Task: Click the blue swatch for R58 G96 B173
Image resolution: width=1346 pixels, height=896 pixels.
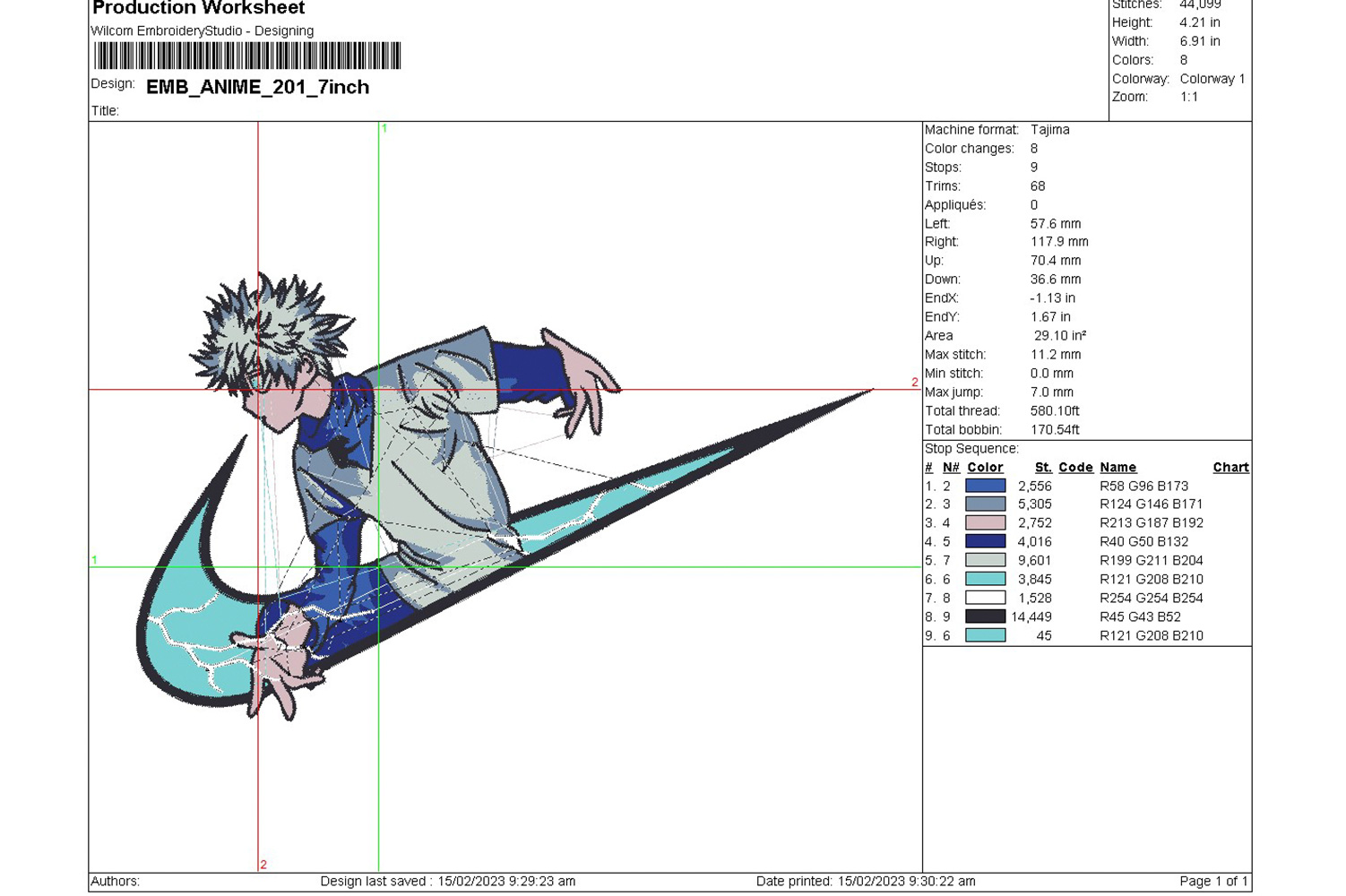Action: (x=985, y=486)
